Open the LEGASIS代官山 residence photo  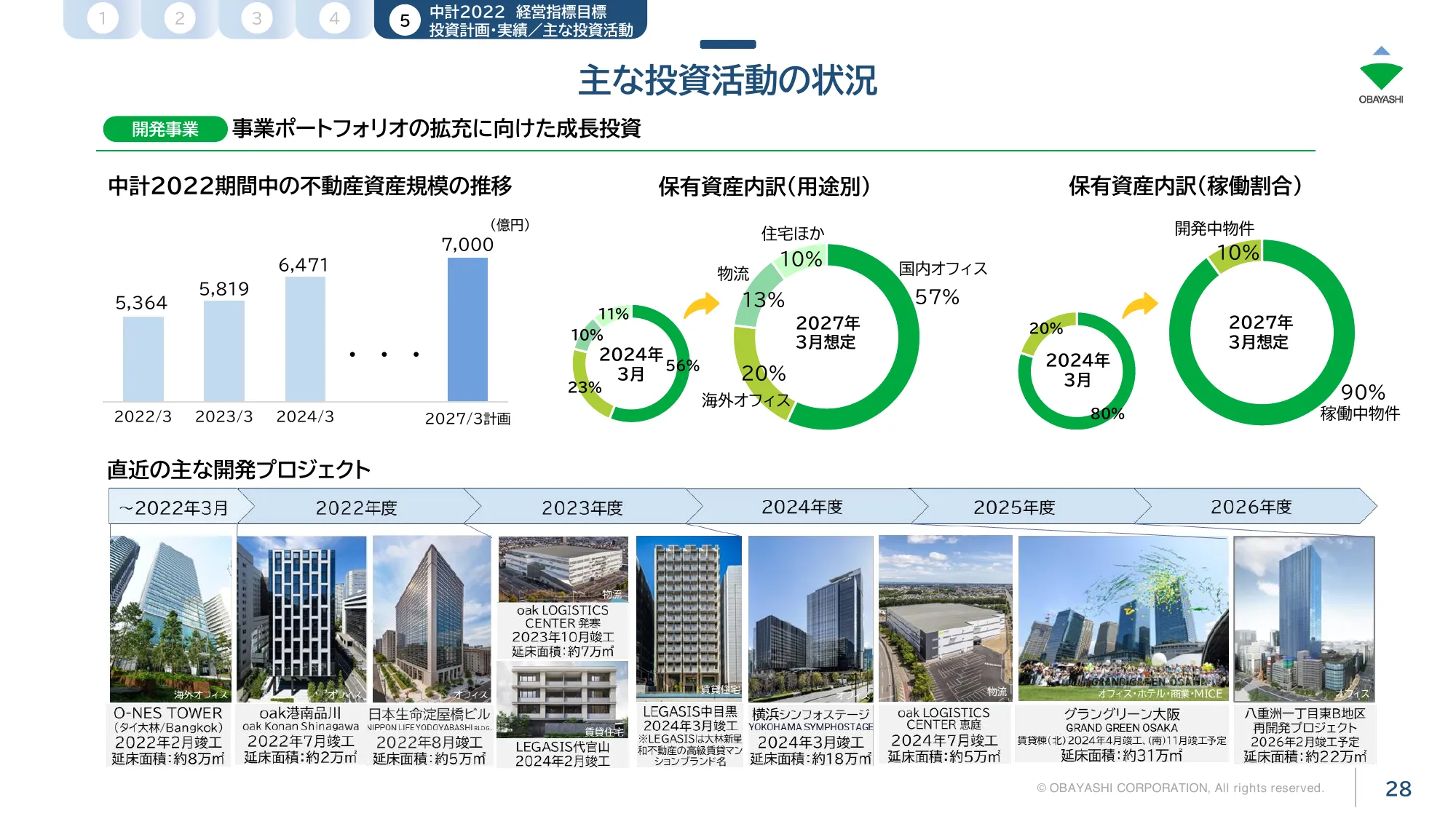point(562,699)
